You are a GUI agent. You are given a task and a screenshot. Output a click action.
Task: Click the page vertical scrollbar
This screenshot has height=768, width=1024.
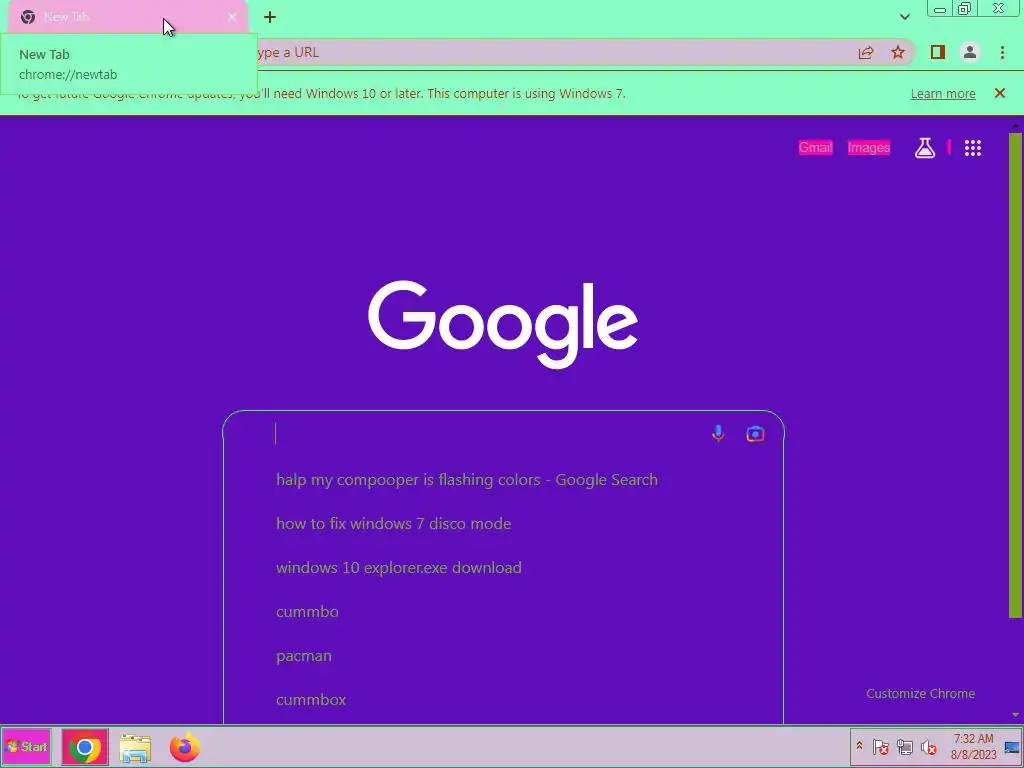click(1016, 375)
